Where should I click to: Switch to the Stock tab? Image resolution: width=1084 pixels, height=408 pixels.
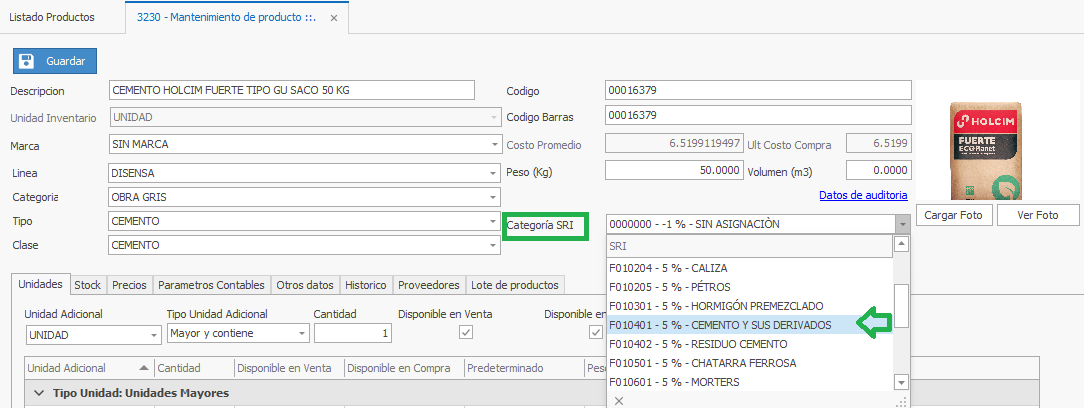88,285
